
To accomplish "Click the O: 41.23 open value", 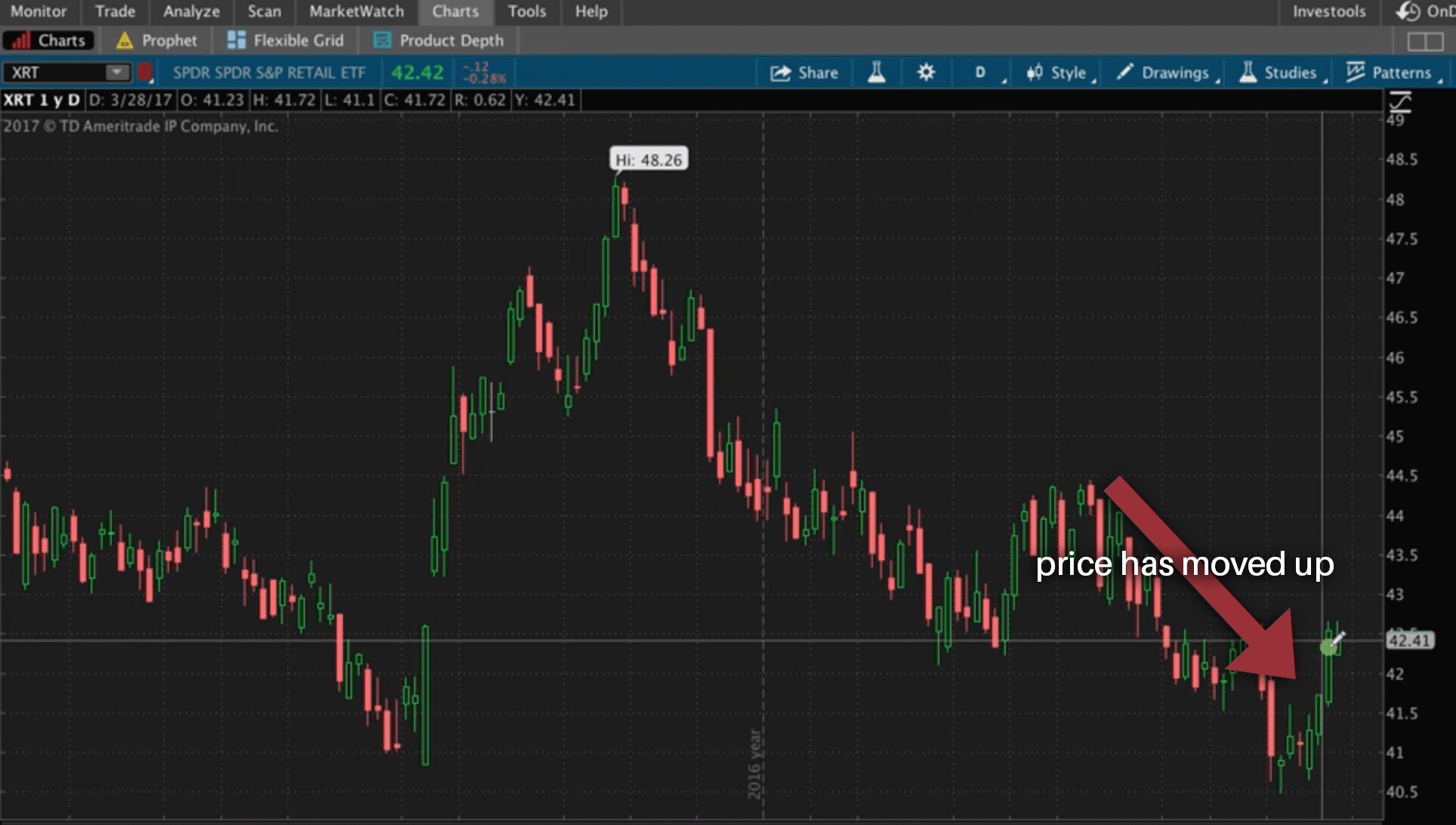I will coord(212,100).
